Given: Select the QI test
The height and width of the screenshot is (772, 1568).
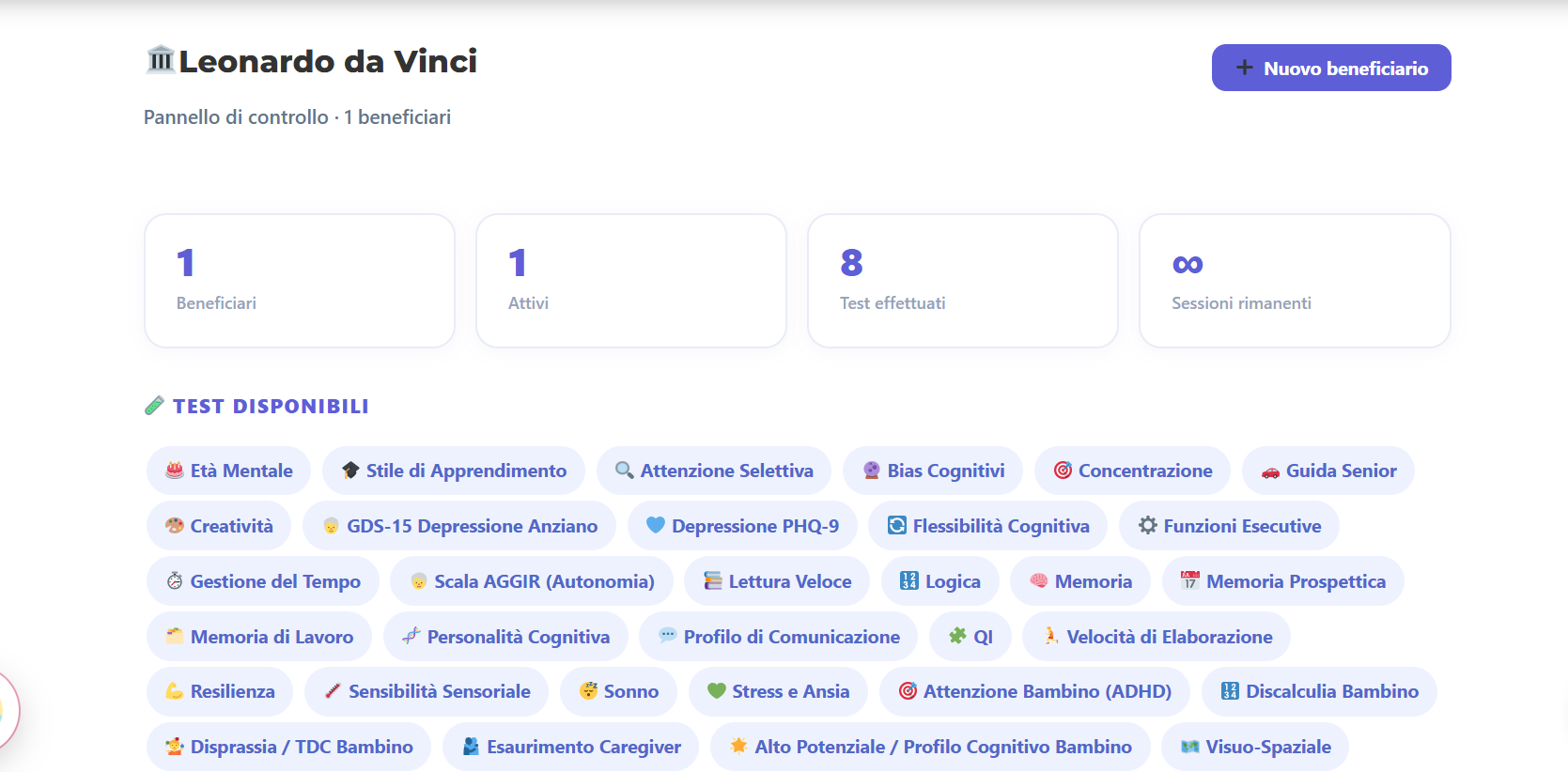Looking at the screenshot, I should (970, 637).
